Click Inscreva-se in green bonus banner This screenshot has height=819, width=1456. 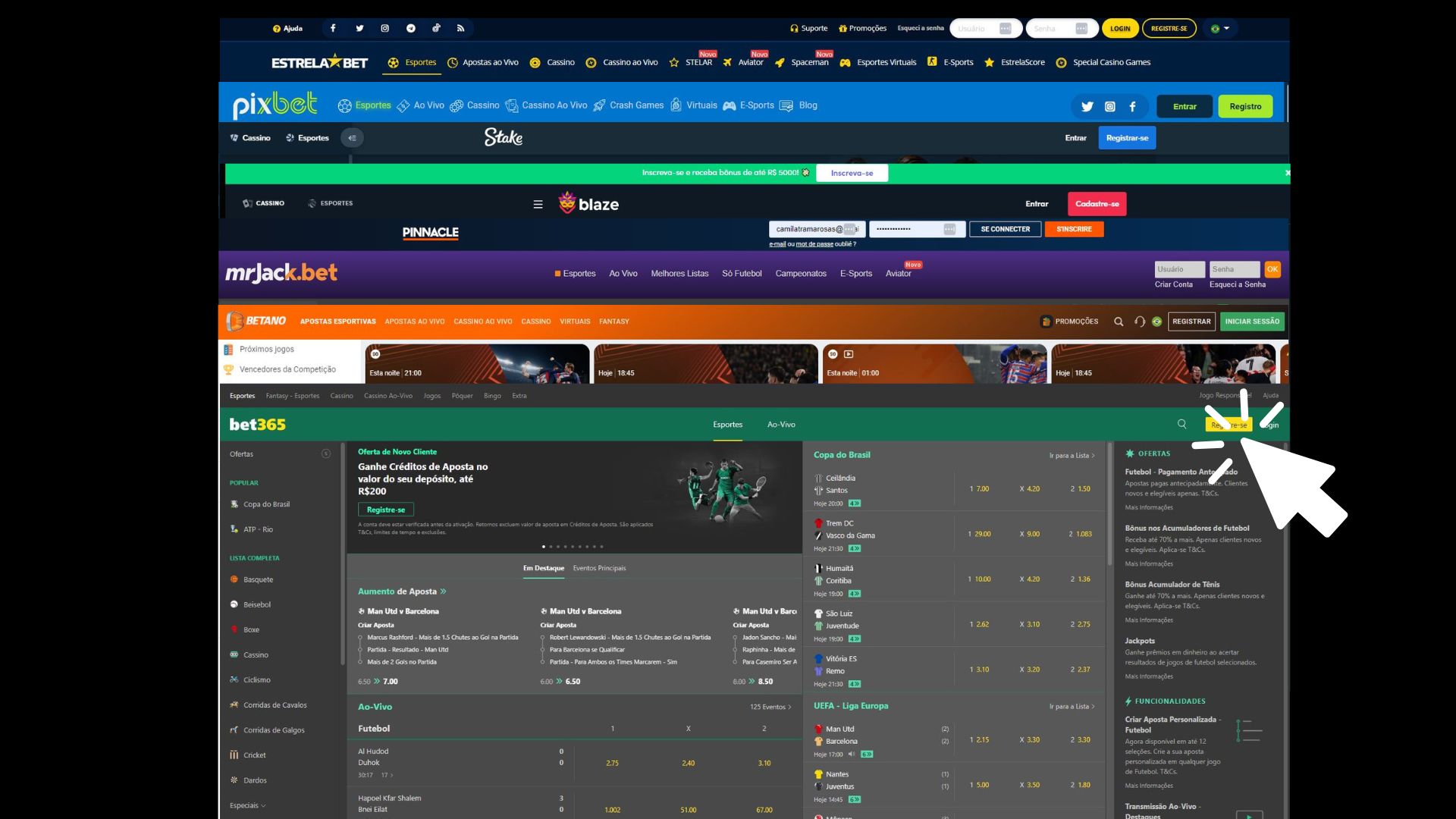coord(852,173)
